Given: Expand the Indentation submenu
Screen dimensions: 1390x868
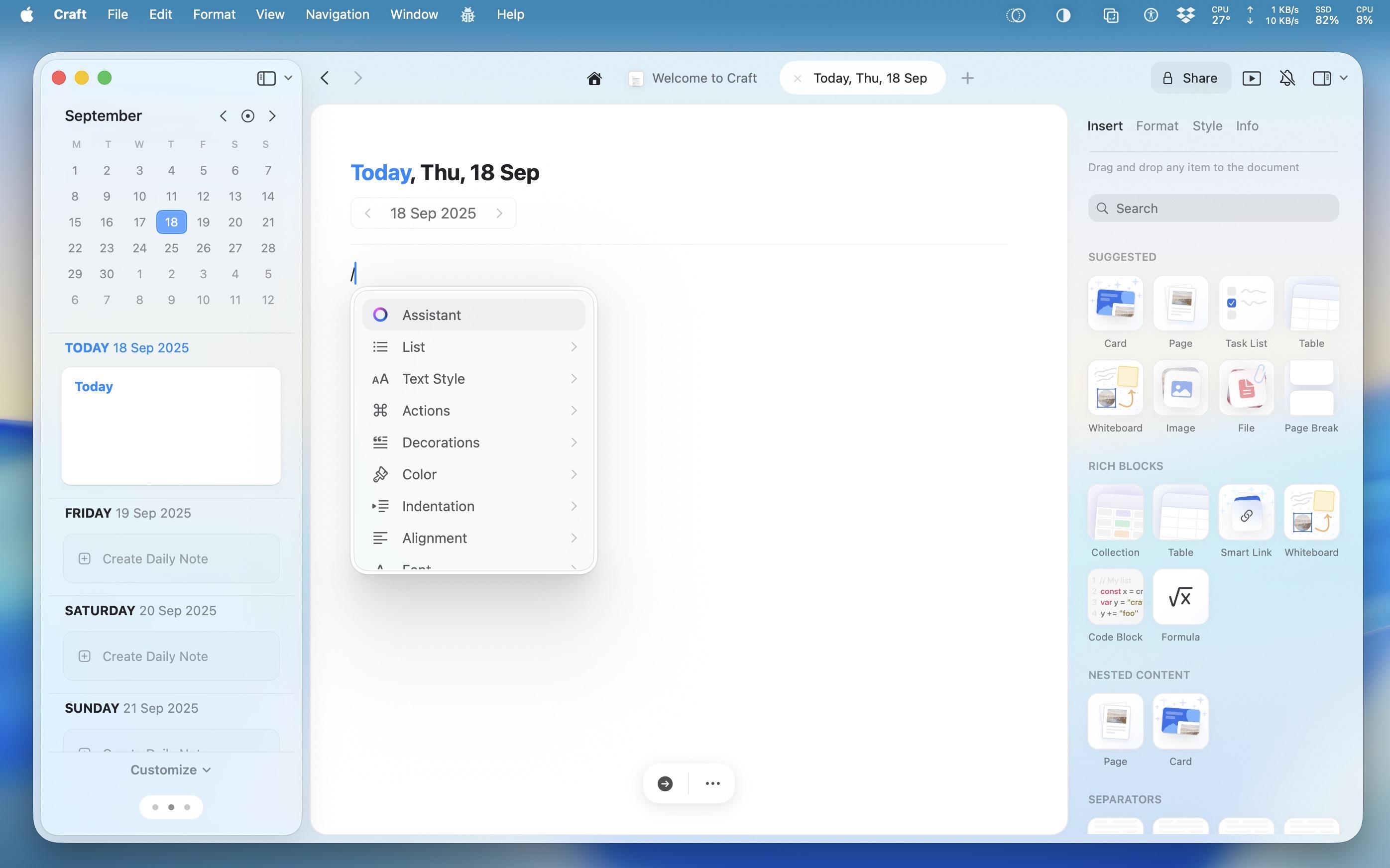Looking at the screenshot, I should [x=473, y=506].
